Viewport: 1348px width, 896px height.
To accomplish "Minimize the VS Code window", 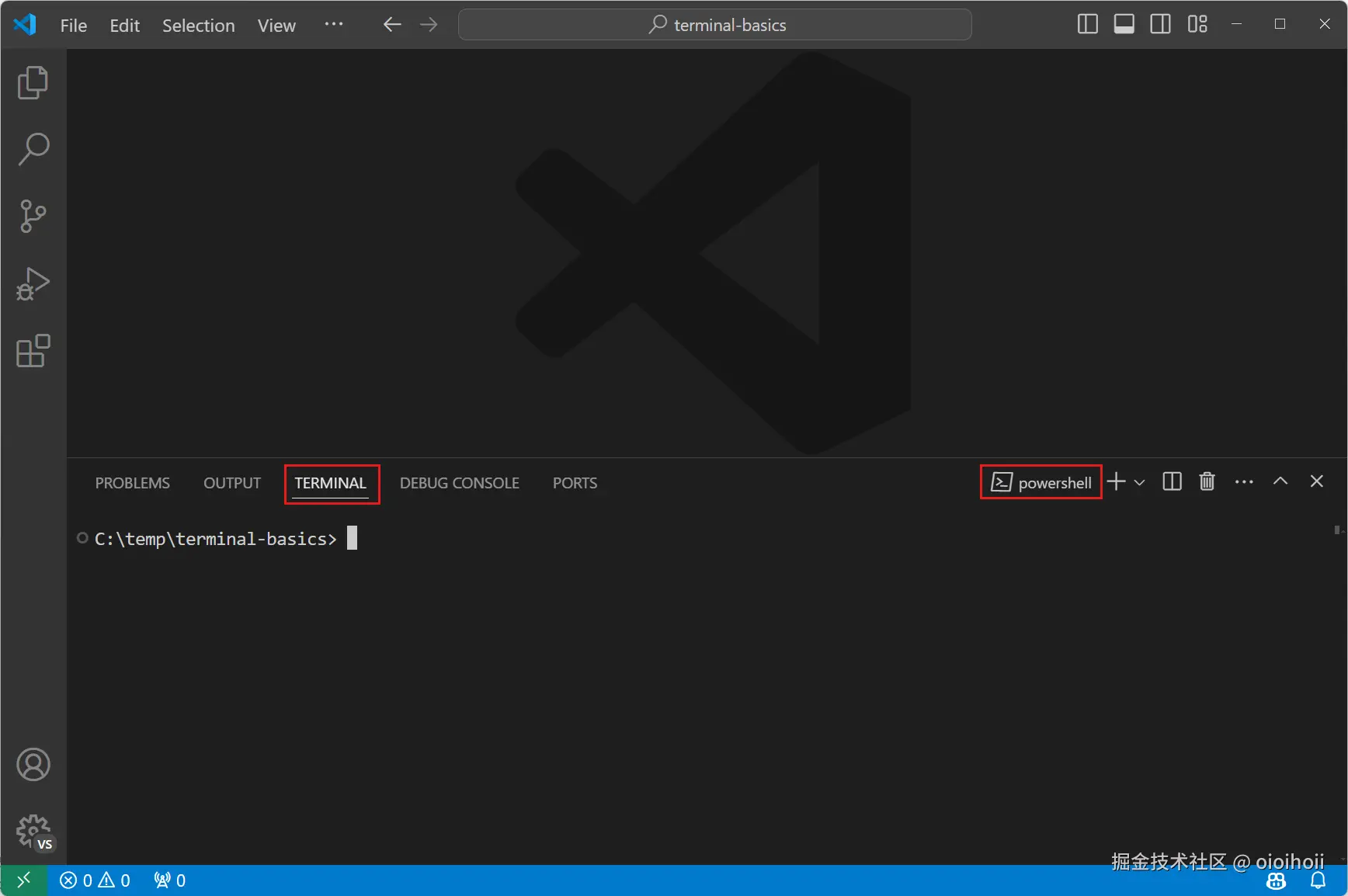I will 1237,24.
